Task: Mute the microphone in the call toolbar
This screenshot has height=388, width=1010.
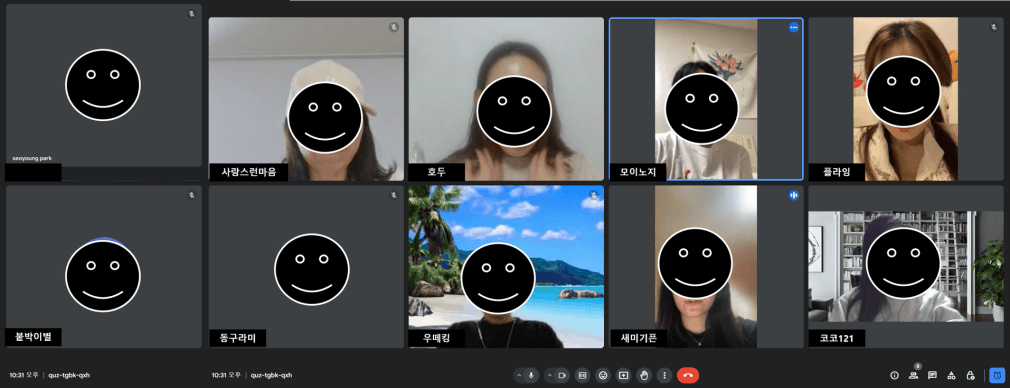Action: (x=532, y=375)
